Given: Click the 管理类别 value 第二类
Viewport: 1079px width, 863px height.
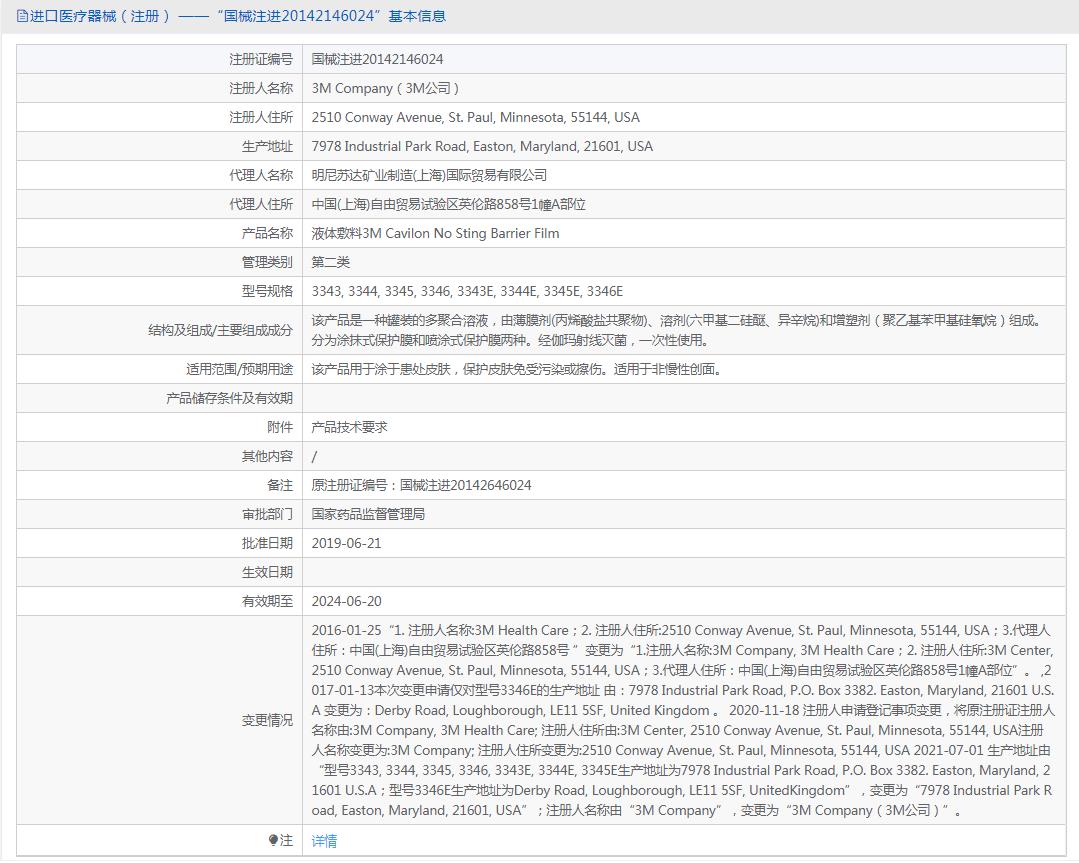Looking at the screenshot, I should (331, 262).
